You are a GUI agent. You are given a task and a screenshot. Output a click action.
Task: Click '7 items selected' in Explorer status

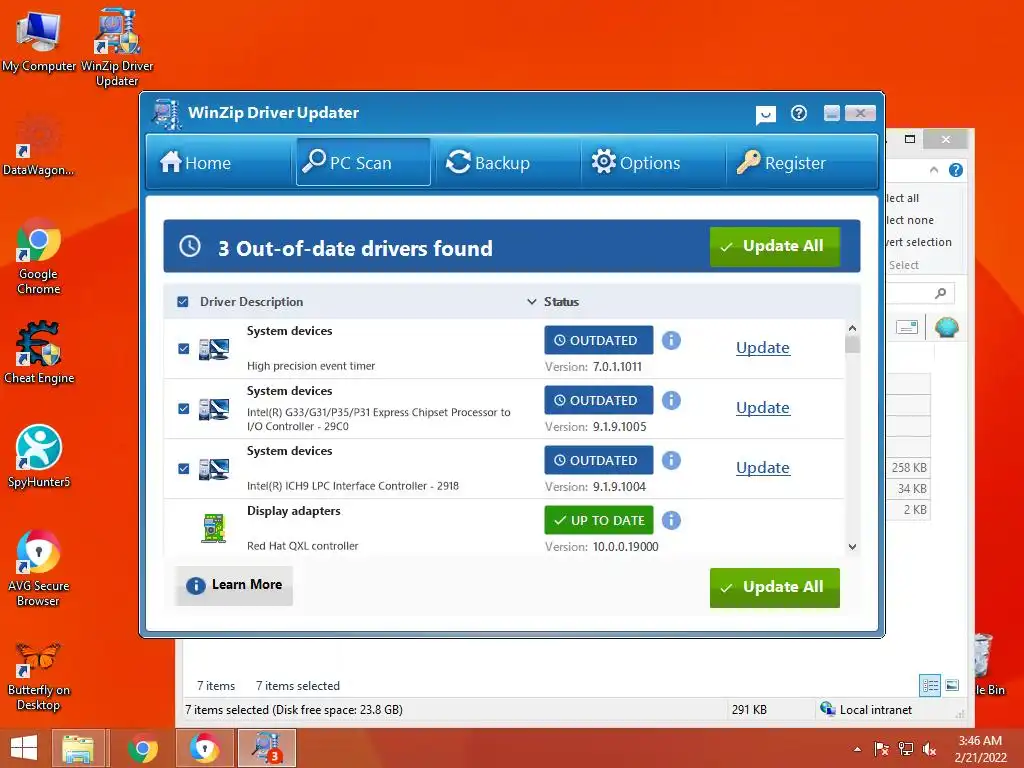pyautogui.click(x=298, y=686)
